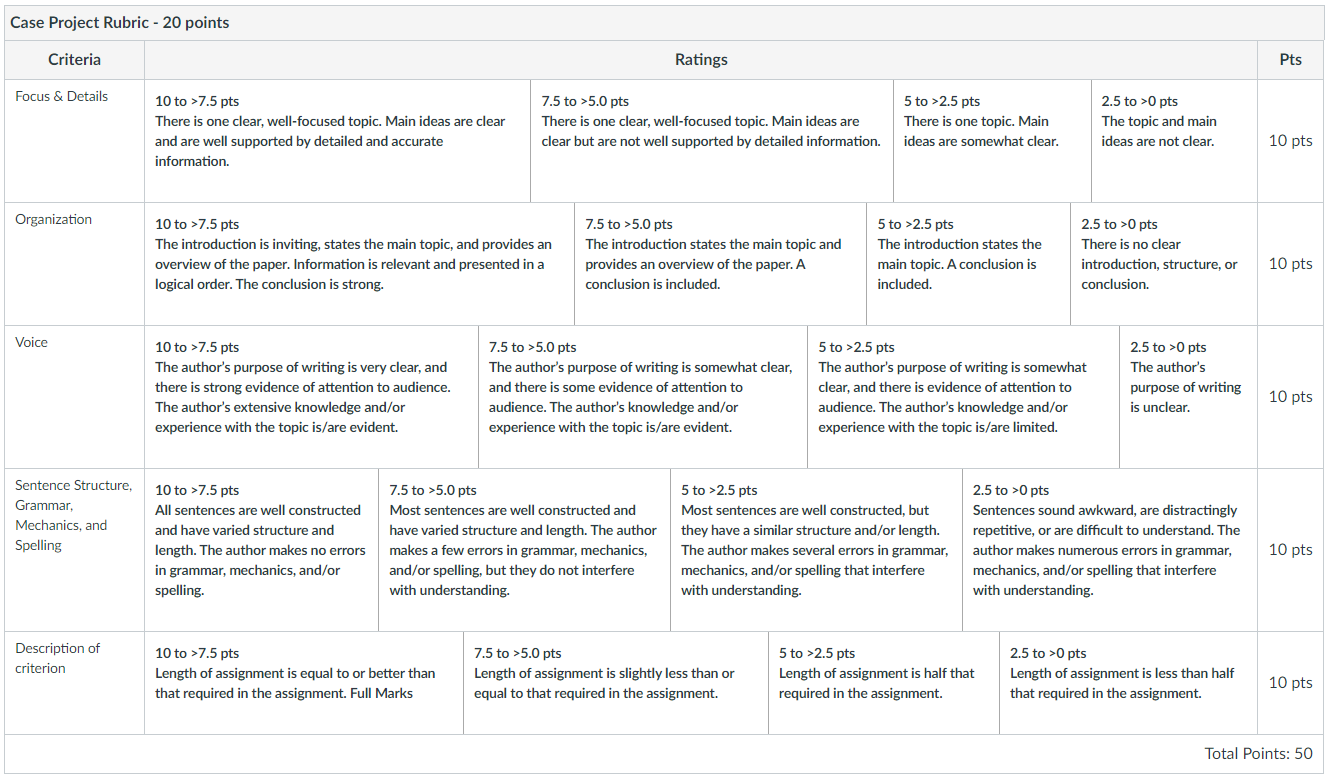Pick the no clear introduction rating
Image resolution: width=1327 pixels, height=780 pixels.
pyautogui.click(x=1164, y=264)
